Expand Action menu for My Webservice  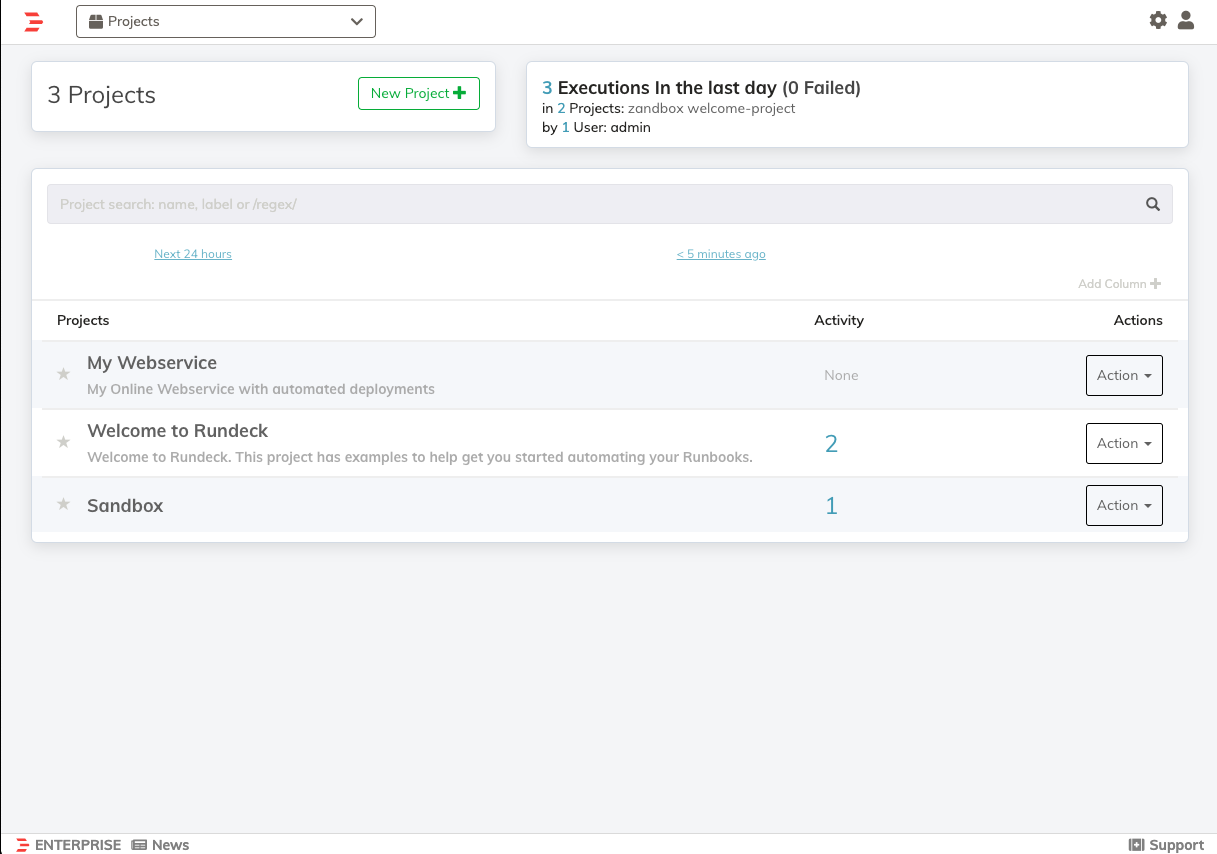(x=1124, y=375)
